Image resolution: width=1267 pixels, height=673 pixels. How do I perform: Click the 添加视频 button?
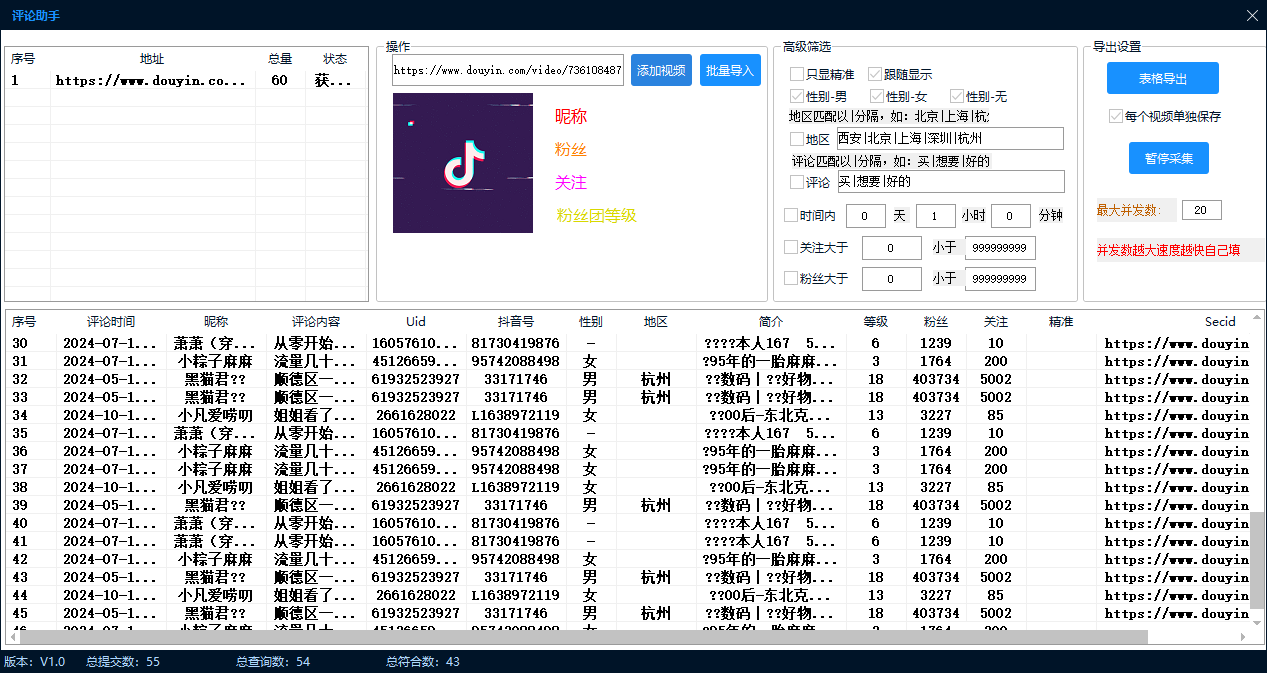(x=661, y=71)
